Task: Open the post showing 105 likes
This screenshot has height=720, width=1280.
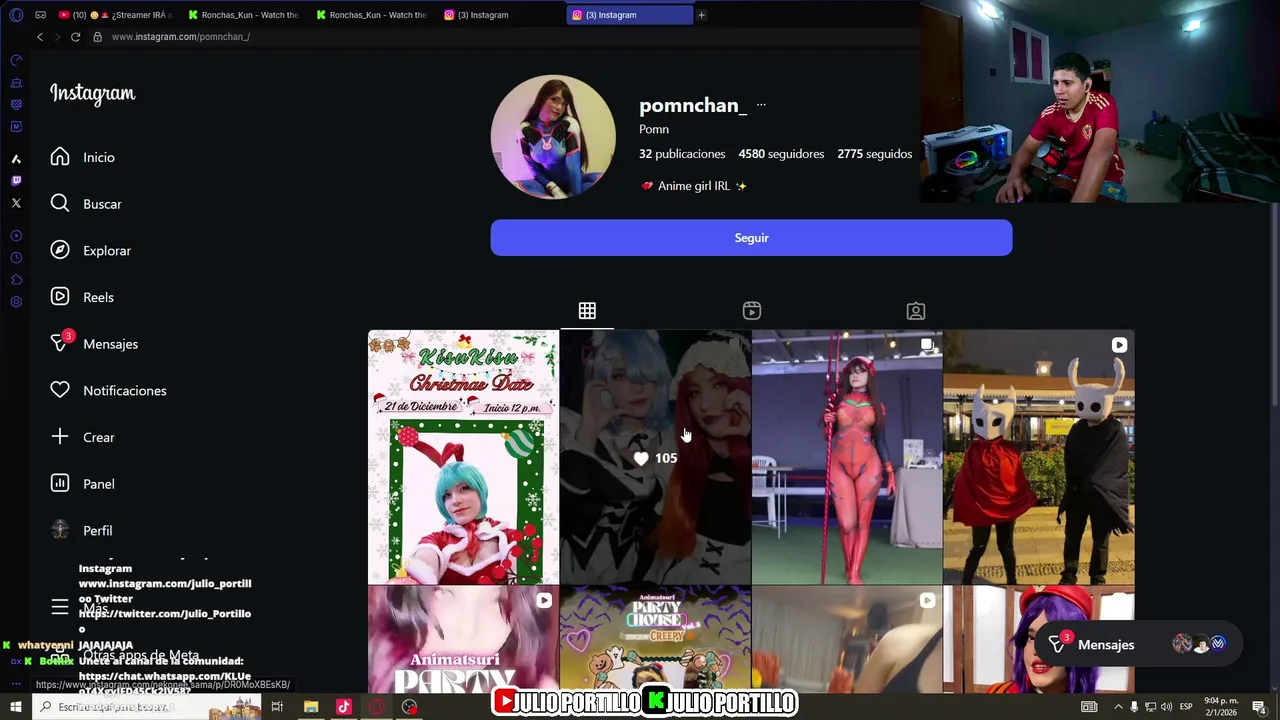Action: [655, 457]
